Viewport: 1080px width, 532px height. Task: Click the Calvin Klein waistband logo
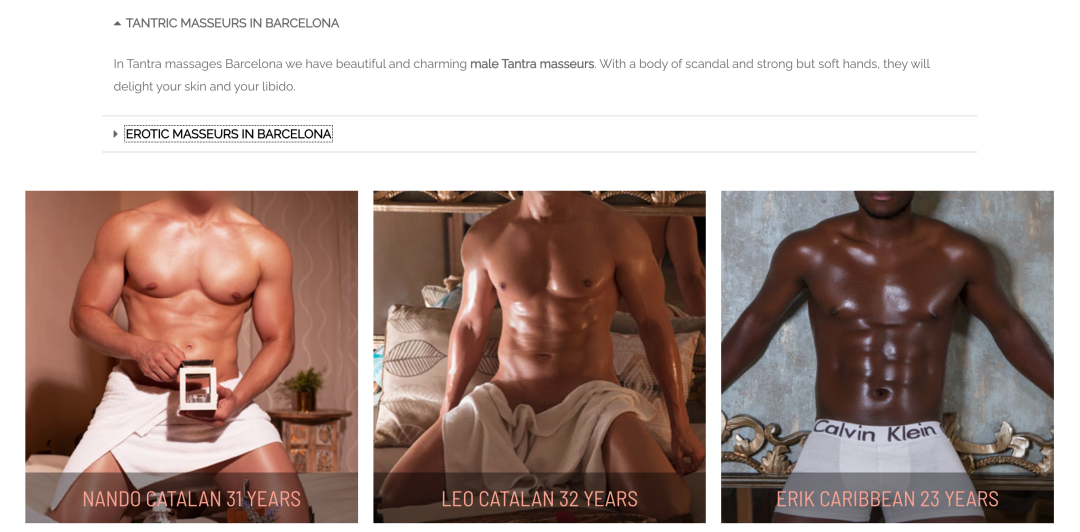point(875,432)
